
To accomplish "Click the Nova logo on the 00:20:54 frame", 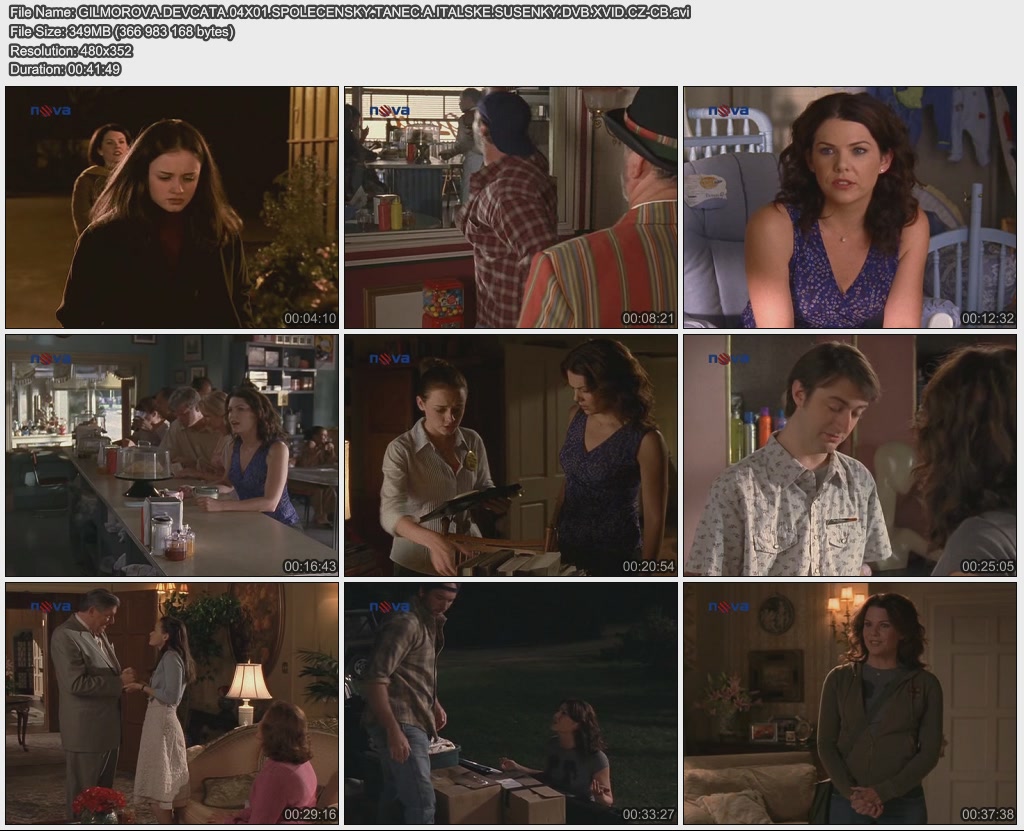I will tap(390, 359).
